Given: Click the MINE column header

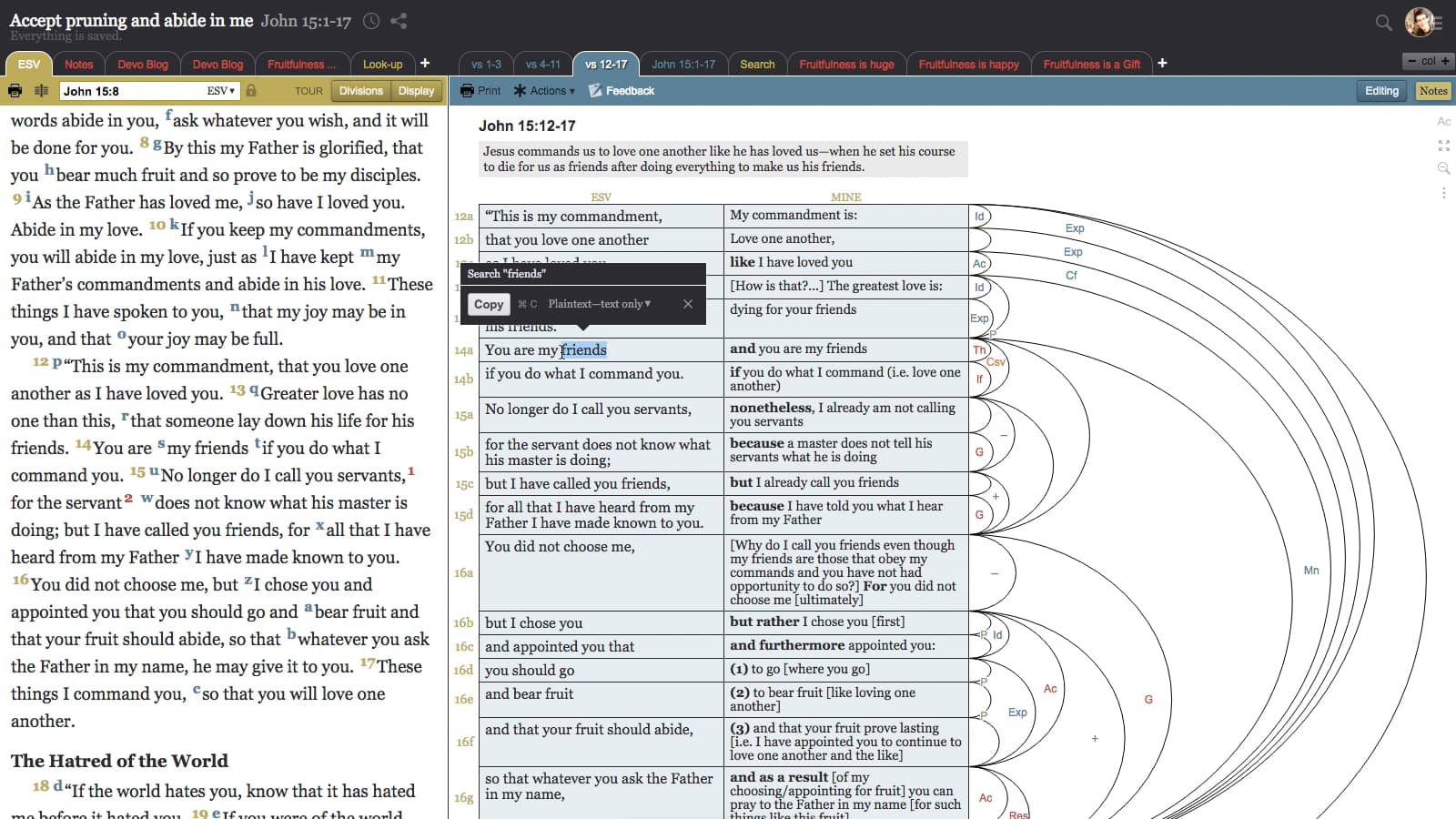Looking at the screenshot, I should [845, 197].
